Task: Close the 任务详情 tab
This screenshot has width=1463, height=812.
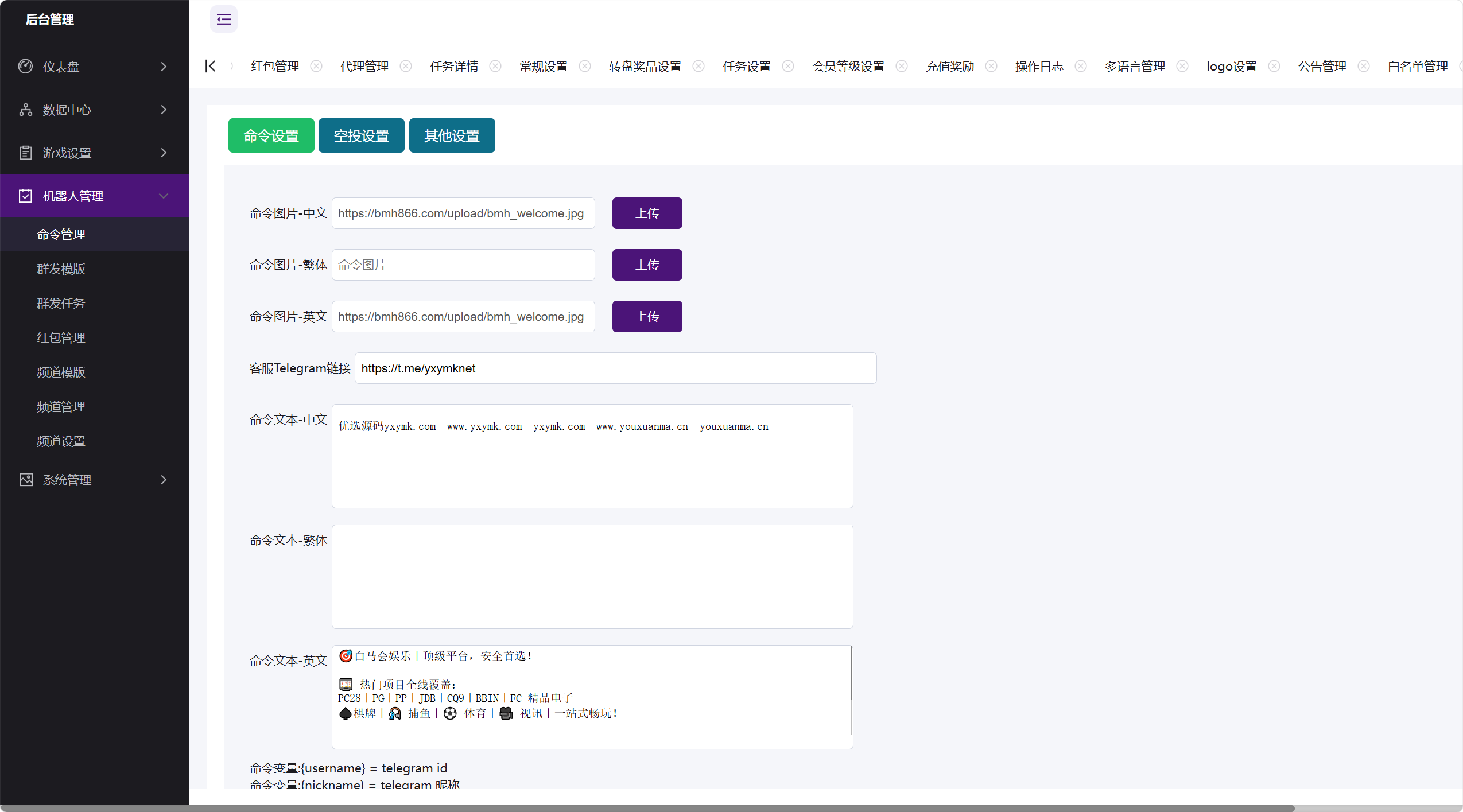Action: (x=495, y=67)
